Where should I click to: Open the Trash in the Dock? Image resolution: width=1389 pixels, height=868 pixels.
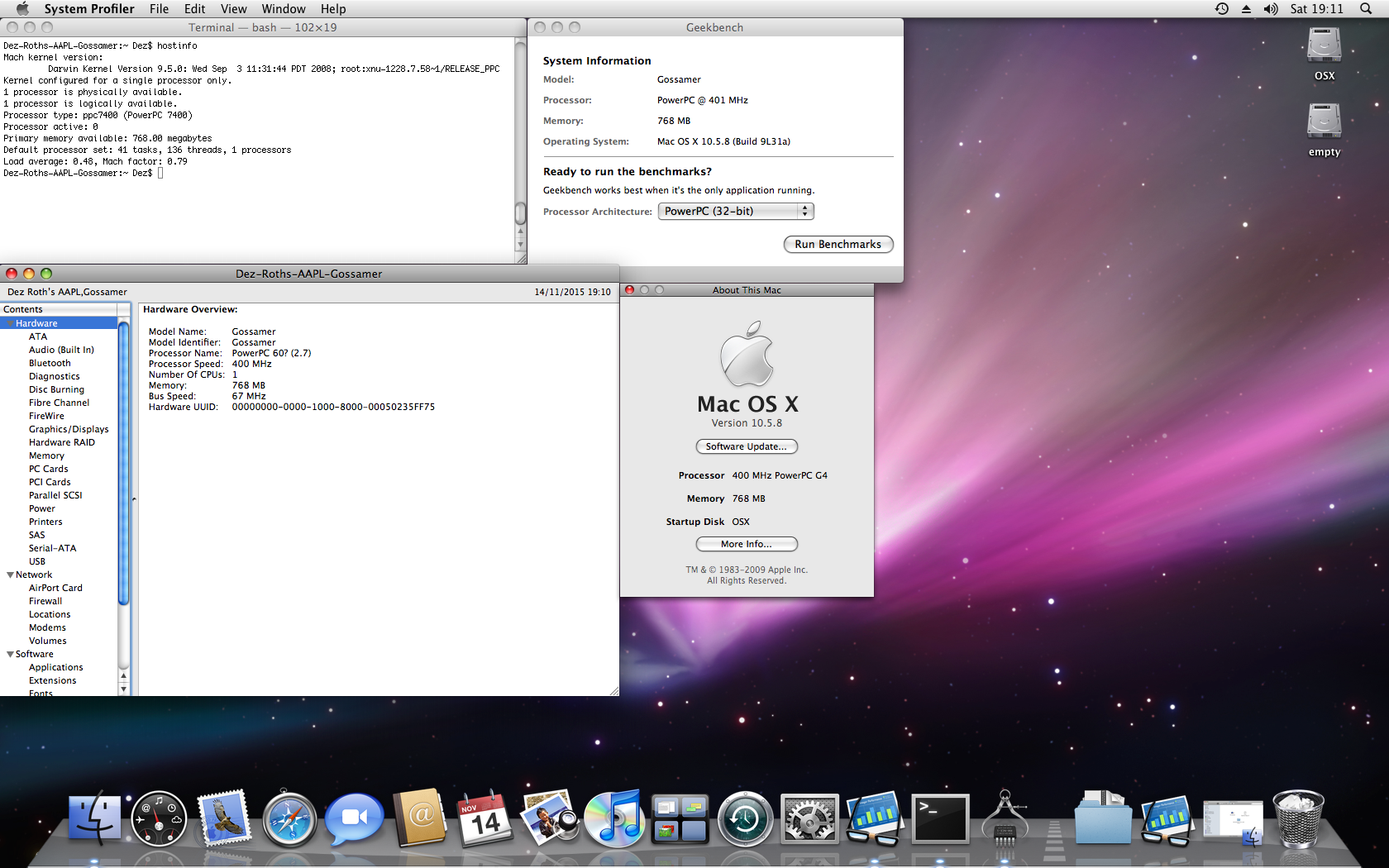coord(1298,818)
